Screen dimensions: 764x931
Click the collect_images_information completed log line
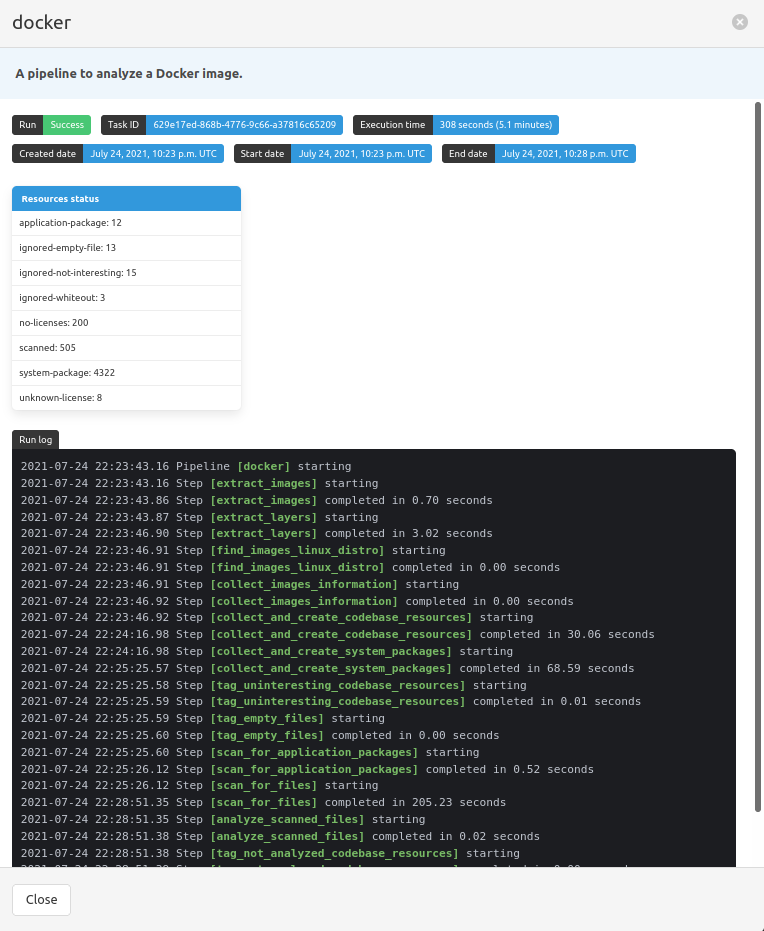click(x=297, y=601)
